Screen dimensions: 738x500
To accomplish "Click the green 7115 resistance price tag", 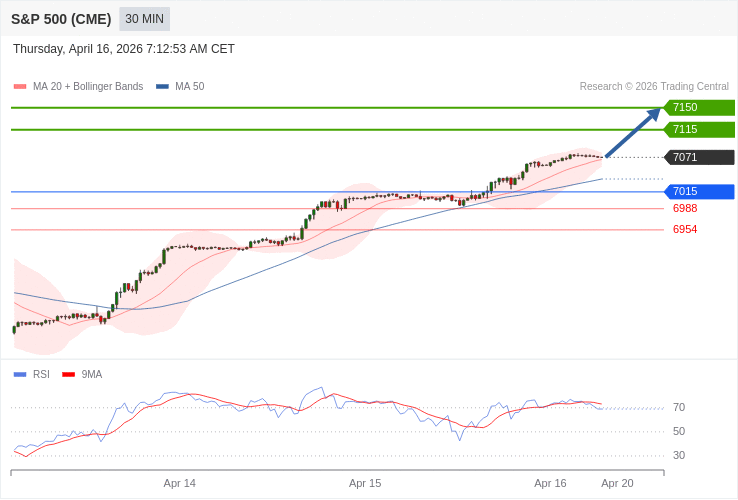I will pyautogui.click(x=699, y=130).
